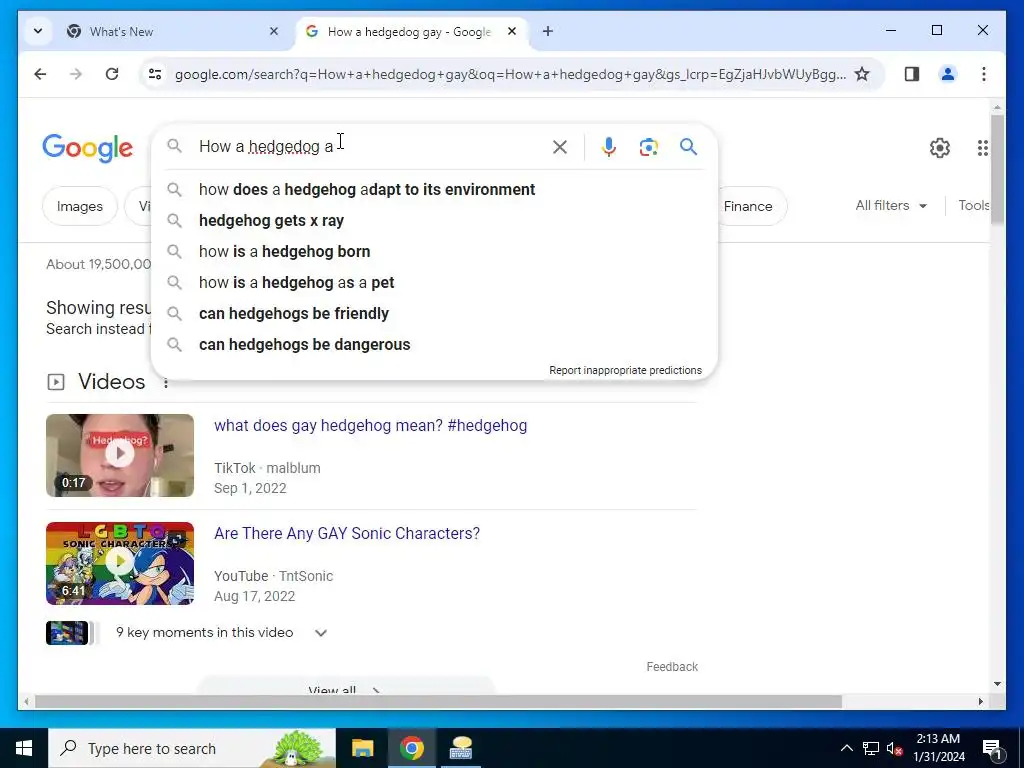
Task: Click the Feedback link below videos
Action: (672, 667)
